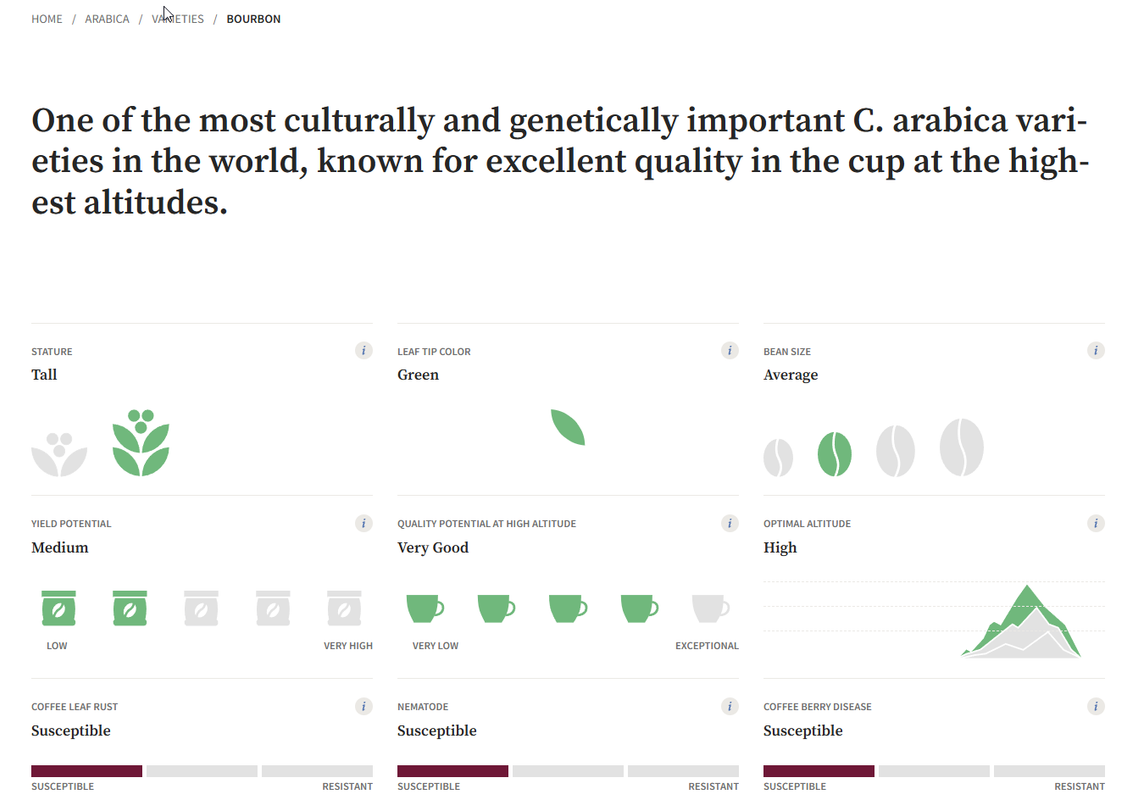
Task: Go to the Home breadcrumb
Action: tap(46, 19)
